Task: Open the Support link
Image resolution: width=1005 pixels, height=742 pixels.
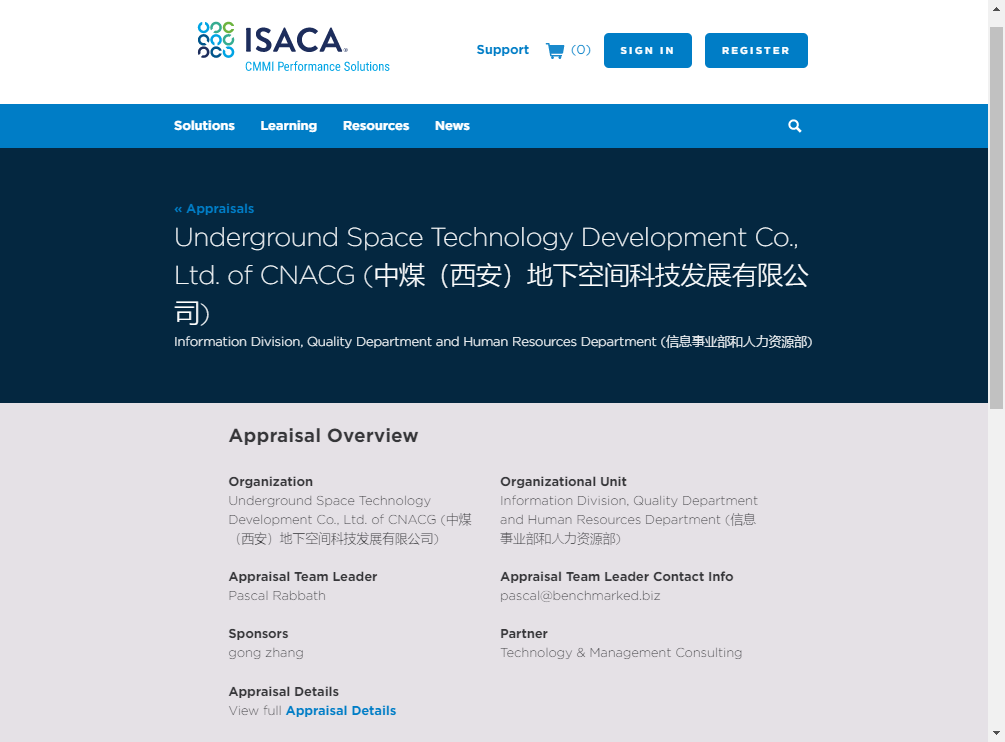Action: pos(502,50)
